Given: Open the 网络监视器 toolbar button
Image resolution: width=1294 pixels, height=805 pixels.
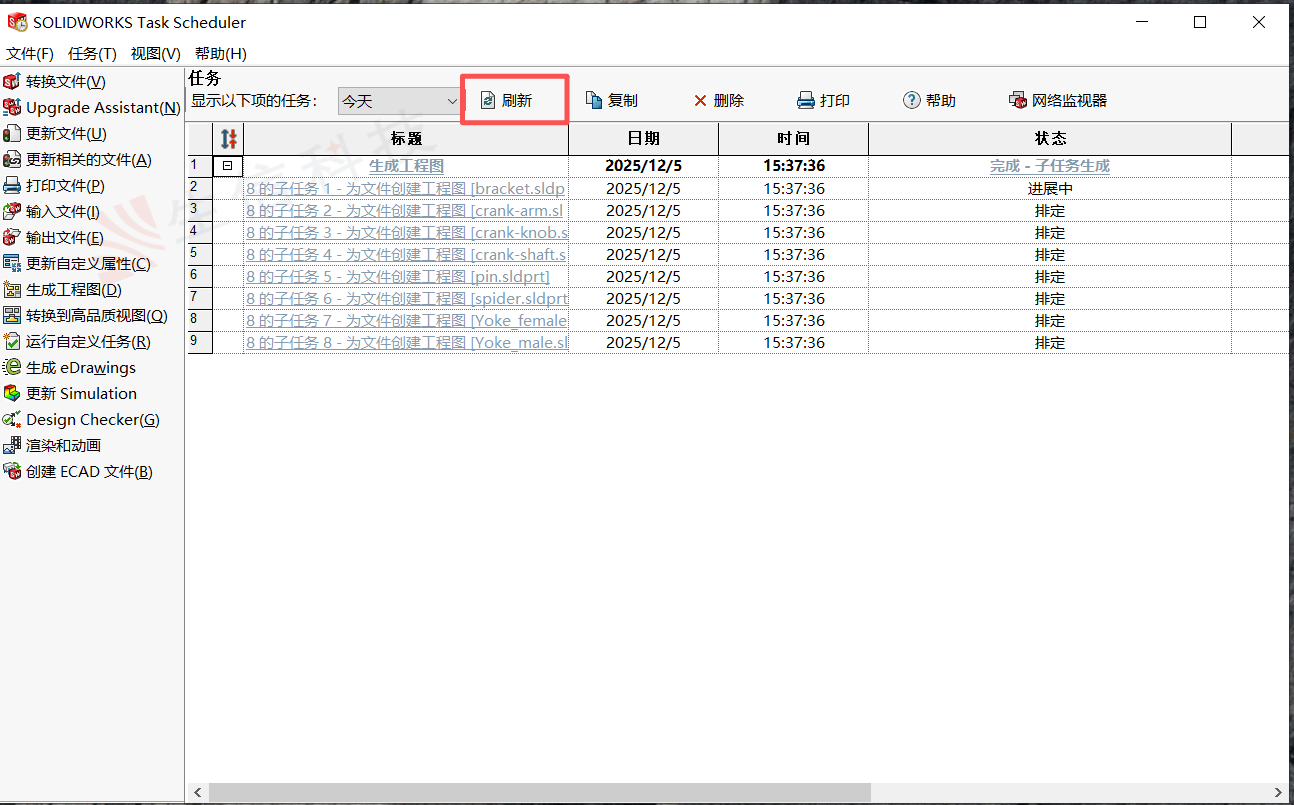Looking at the screenshot, I should pyautogui.click(x=1058, y=100).
